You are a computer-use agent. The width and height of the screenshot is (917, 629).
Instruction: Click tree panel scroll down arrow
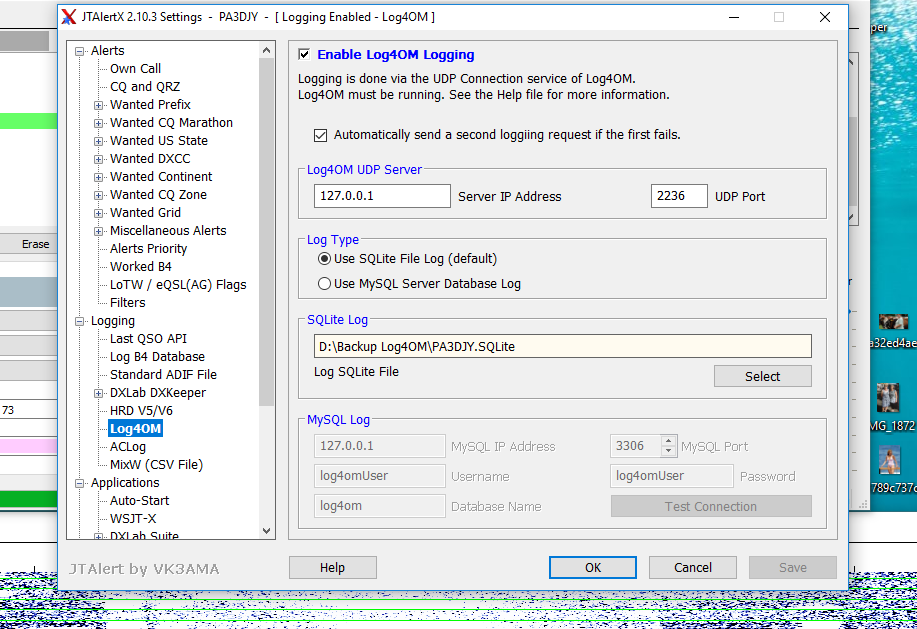pyautogui.click(x=267, y=531)
